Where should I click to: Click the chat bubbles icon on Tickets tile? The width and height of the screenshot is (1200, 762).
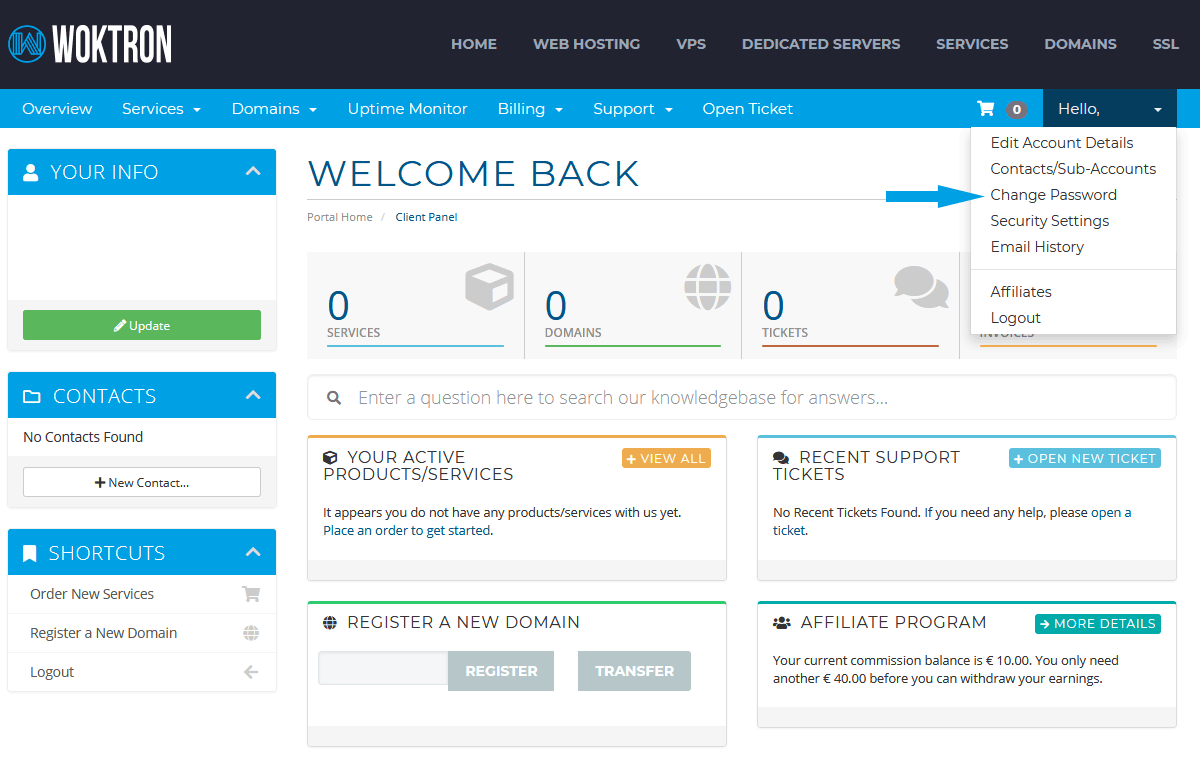(x=921, y=287)
